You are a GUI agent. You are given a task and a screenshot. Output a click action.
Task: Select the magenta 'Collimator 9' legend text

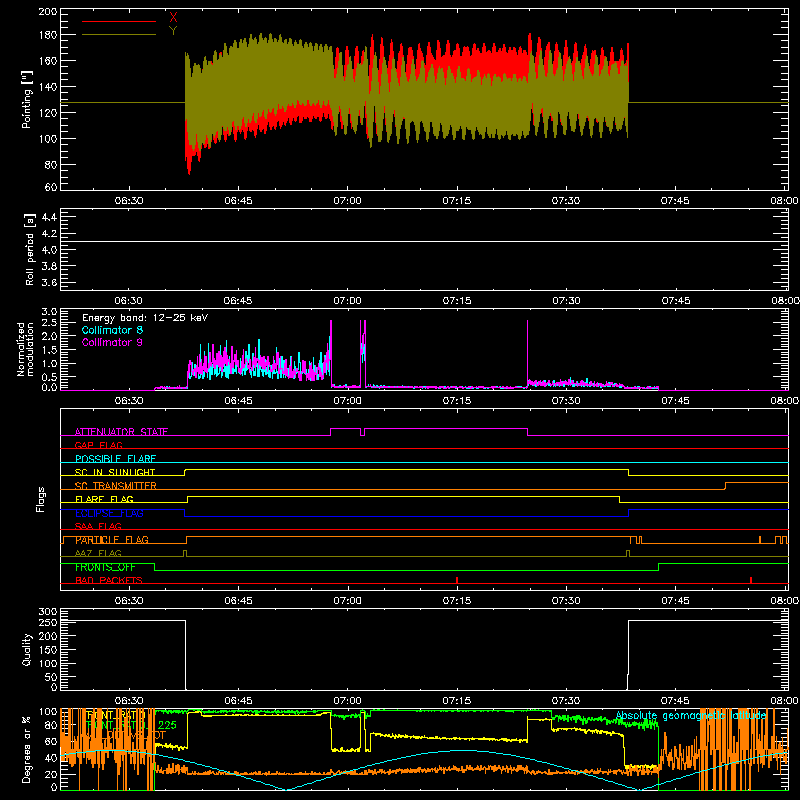tap(112, 342)
